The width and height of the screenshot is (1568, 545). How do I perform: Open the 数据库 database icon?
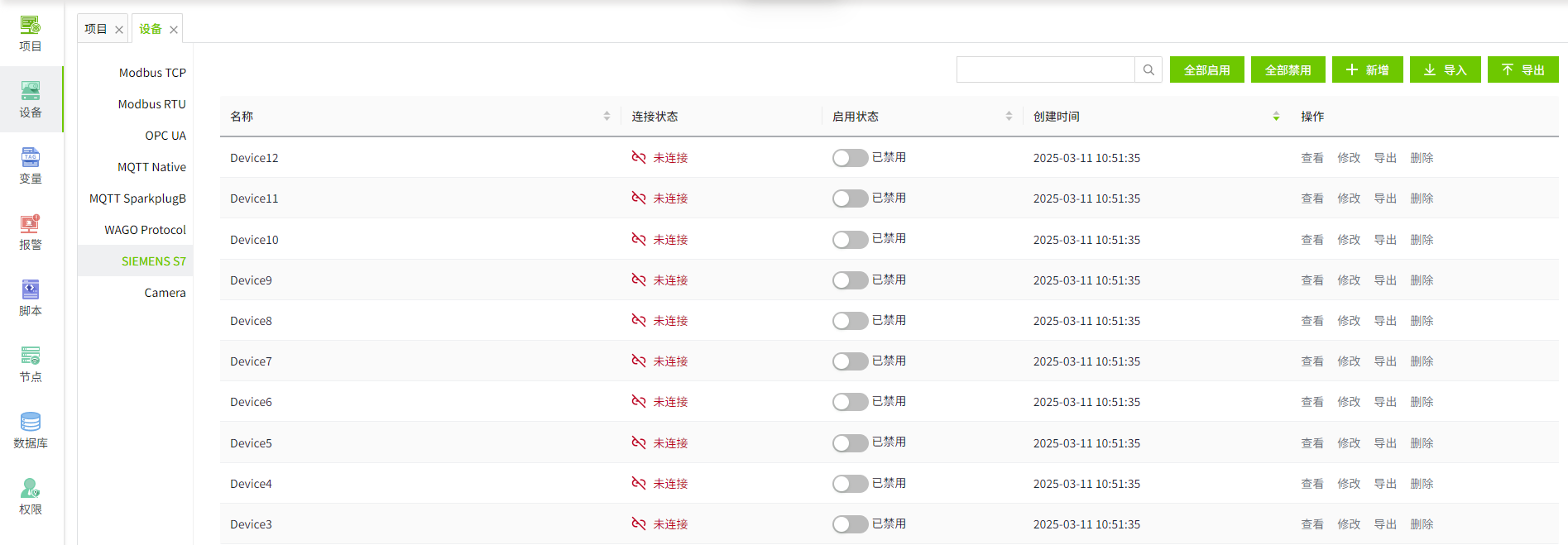pos(31,423)
